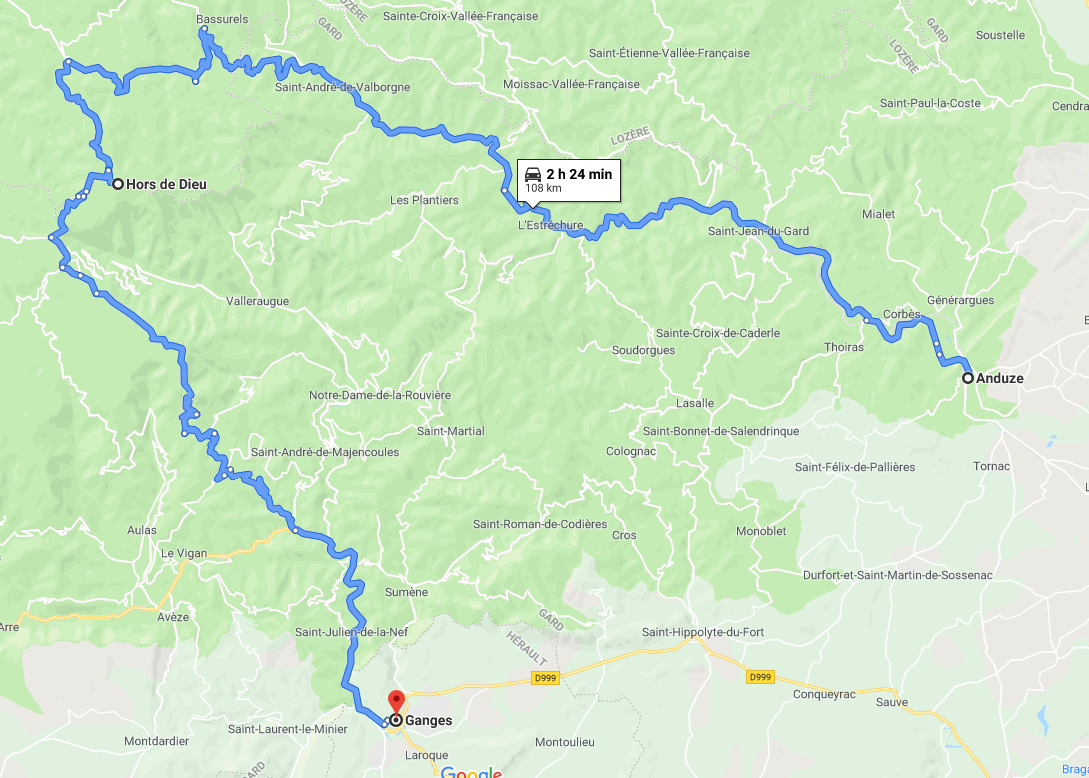Click the Saint-Hippolyte-du-Fort label
Screen dimensions: 1089x778
pyautogui.click(x=703, y=632)
